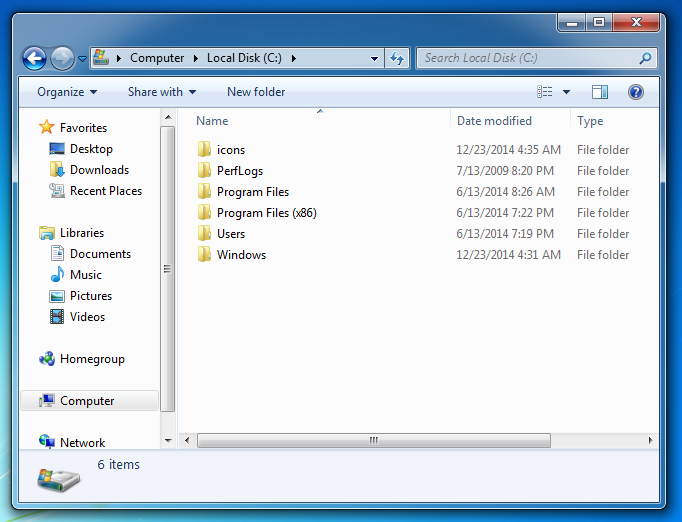Select Computer in the navigation pane
The height and width of the screenshot is (522, 682).
click(x=90, y=401)
